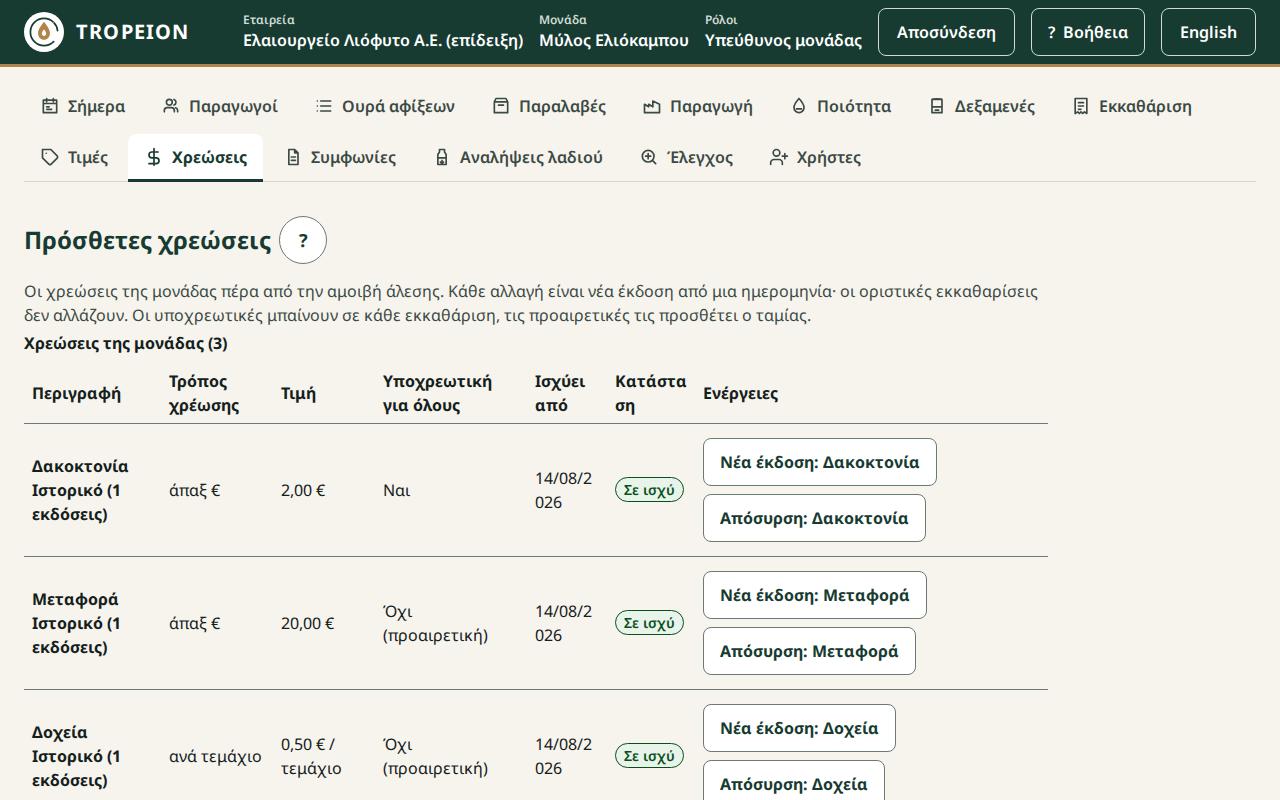Click the Παραλαβές box icon
The height and width of the screenshot is (800, 1280).
(501, 106)
